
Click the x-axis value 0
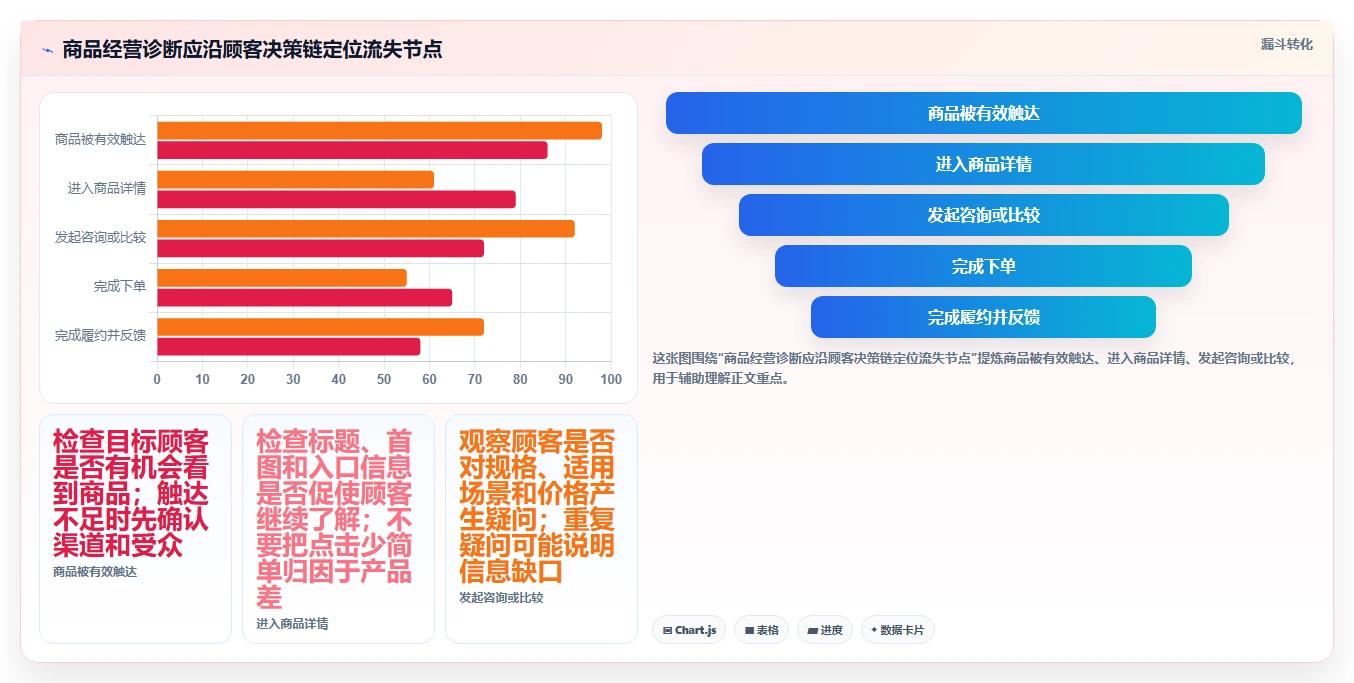coord(157,380)
